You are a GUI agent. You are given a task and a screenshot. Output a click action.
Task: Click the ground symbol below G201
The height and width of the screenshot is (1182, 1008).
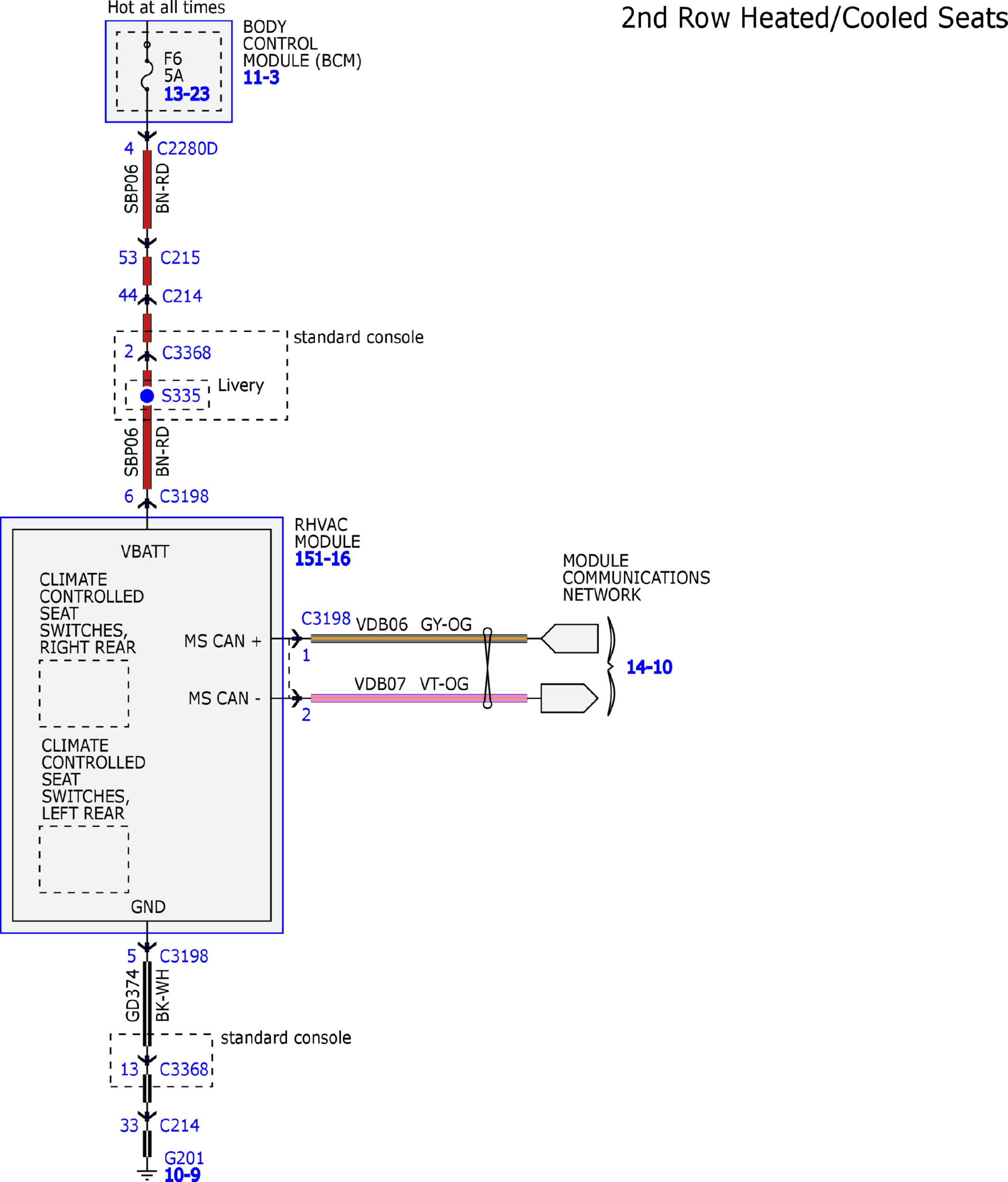click(x=147, y=1174)
